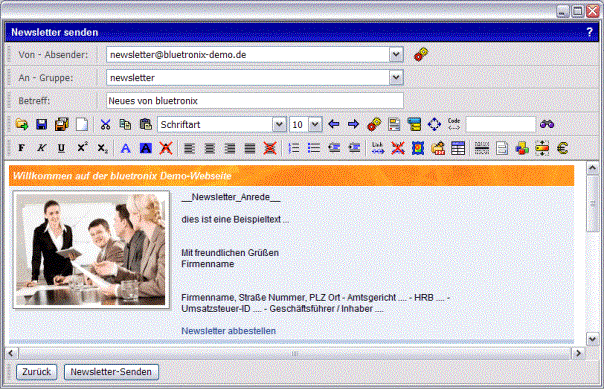This screenshot has width=604, height=390.
Task: Toggle underline formatting (U icon)
Action: click(x=61, y=148)
